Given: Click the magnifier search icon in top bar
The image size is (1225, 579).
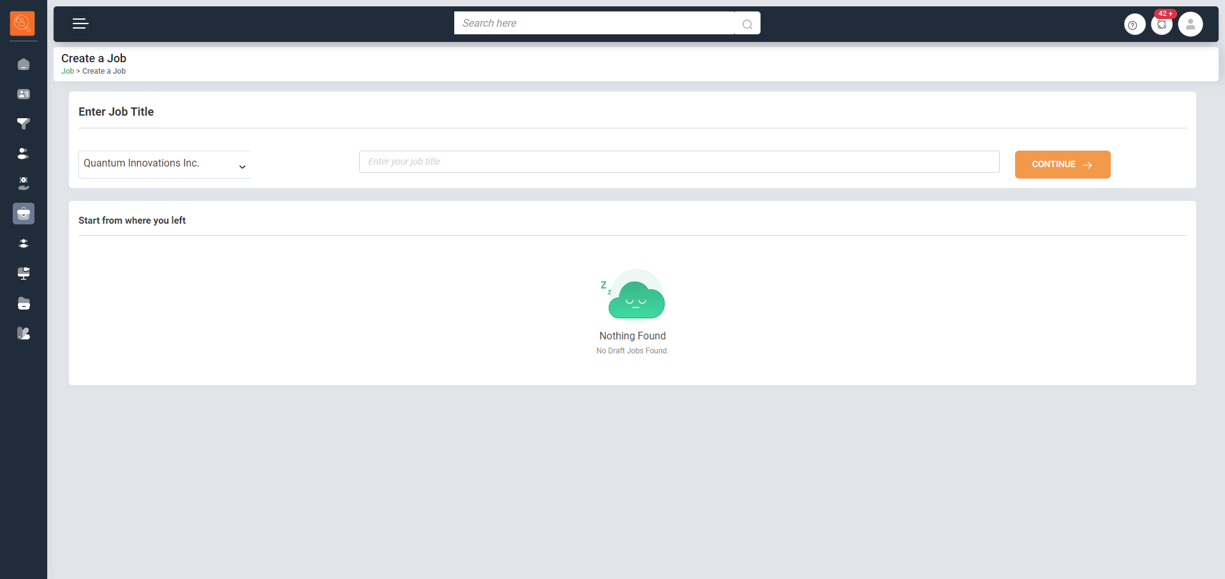Looking at the screenshot, I should coord(747,24).
